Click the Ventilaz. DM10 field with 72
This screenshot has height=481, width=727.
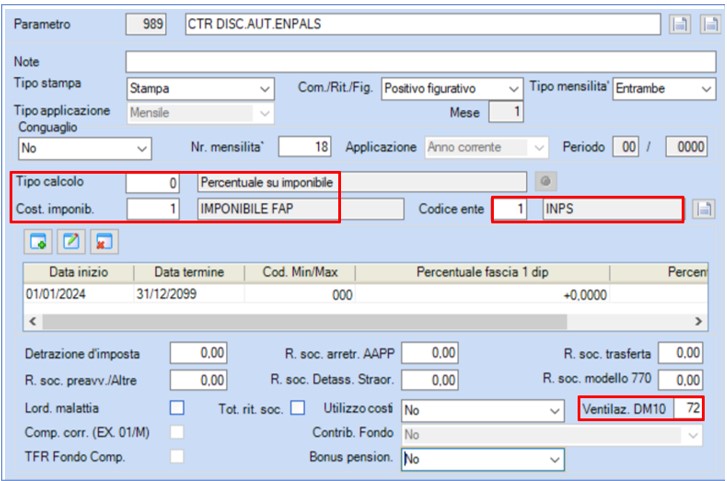tap(687, 408)
